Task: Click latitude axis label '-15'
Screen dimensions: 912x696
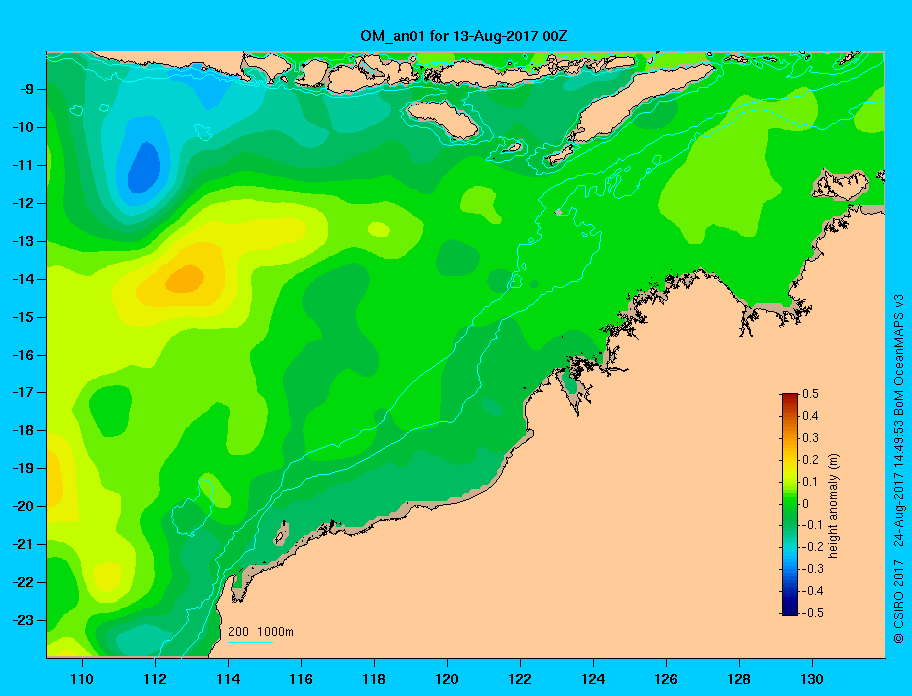Action: pos(22,317)
